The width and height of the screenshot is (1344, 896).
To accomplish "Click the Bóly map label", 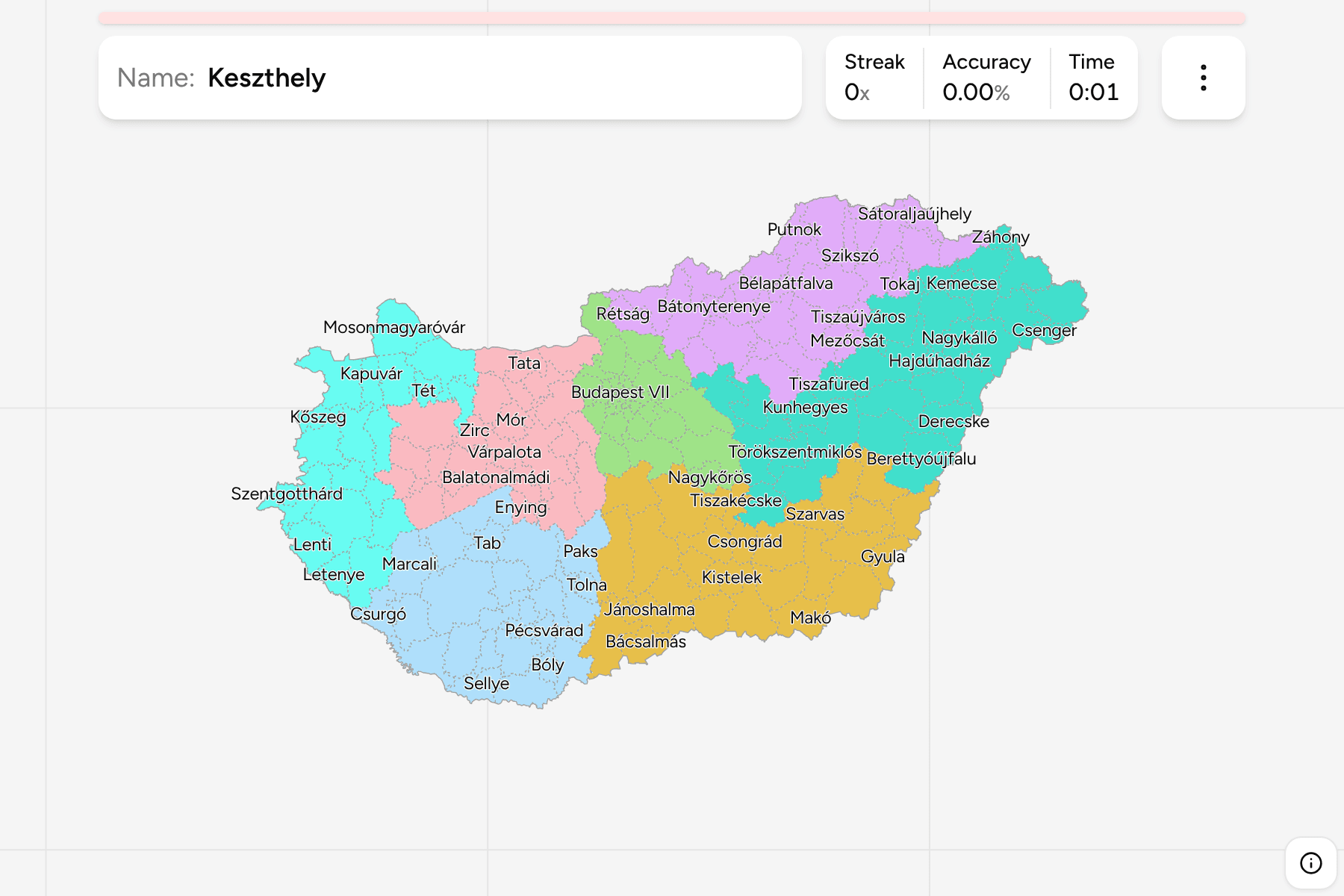I will 547,665.
